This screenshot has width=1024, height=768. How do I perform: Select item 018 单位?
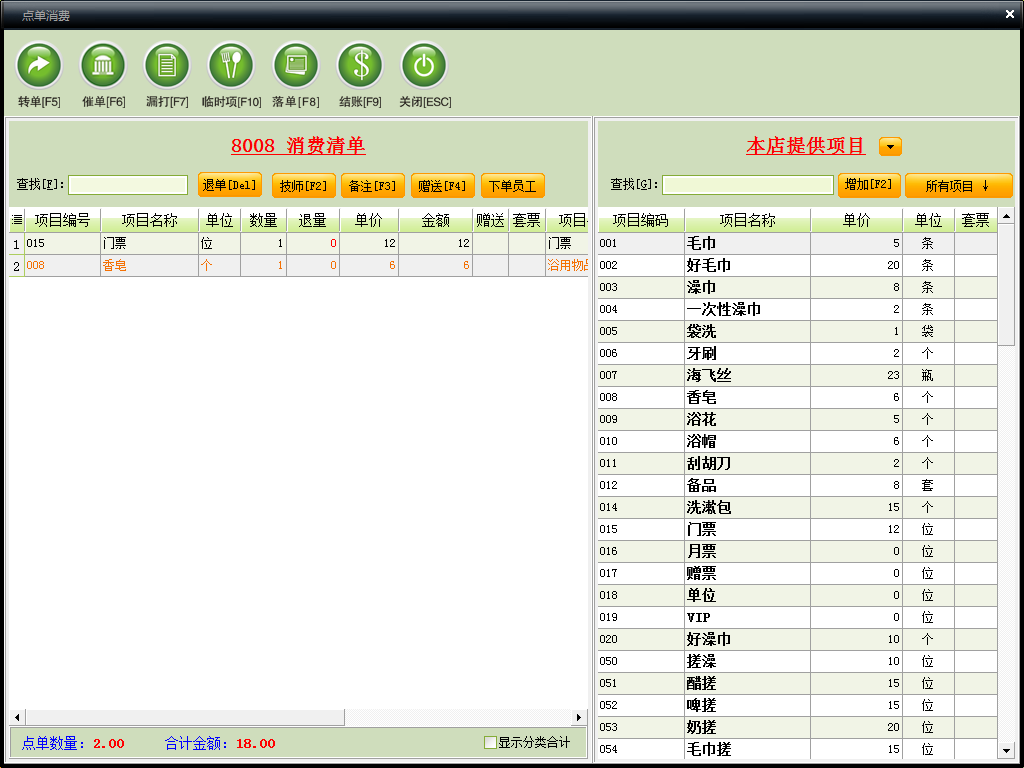click(x=797, y=595)
